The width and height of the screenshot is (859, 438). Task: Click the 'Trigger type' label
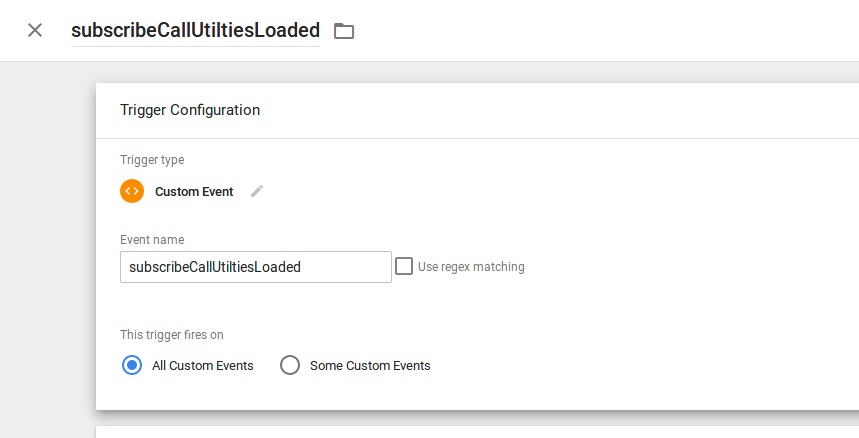point(152,160)
